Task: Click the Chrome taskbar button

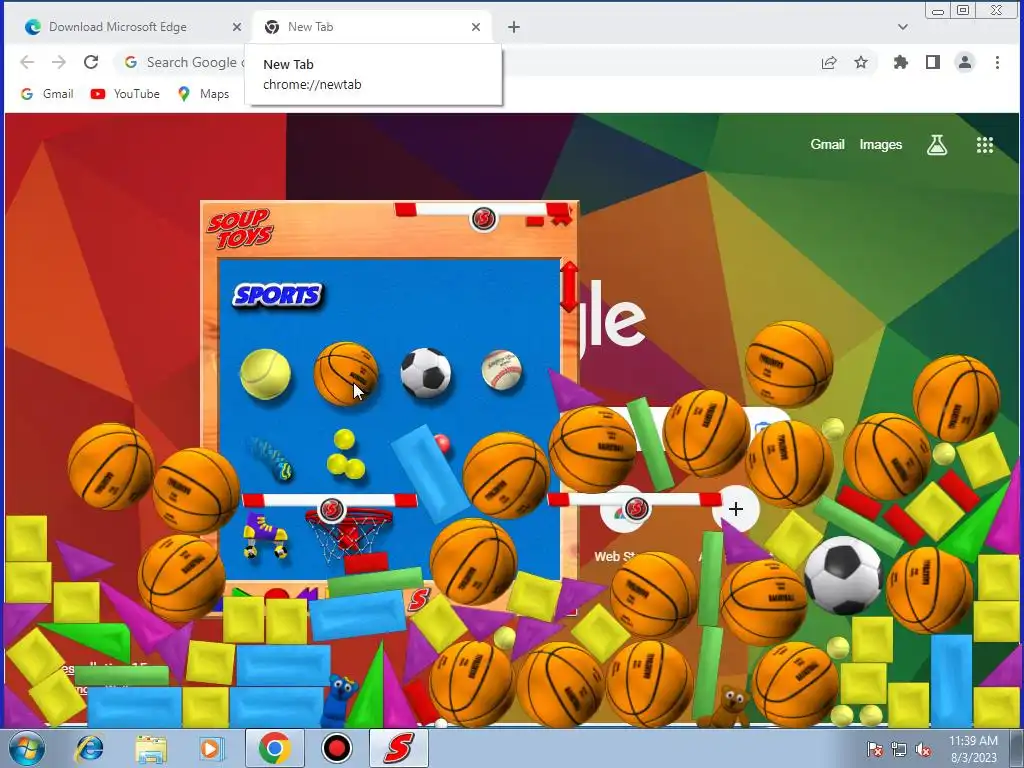Action: pyautogui.click(x=275, y=748)
